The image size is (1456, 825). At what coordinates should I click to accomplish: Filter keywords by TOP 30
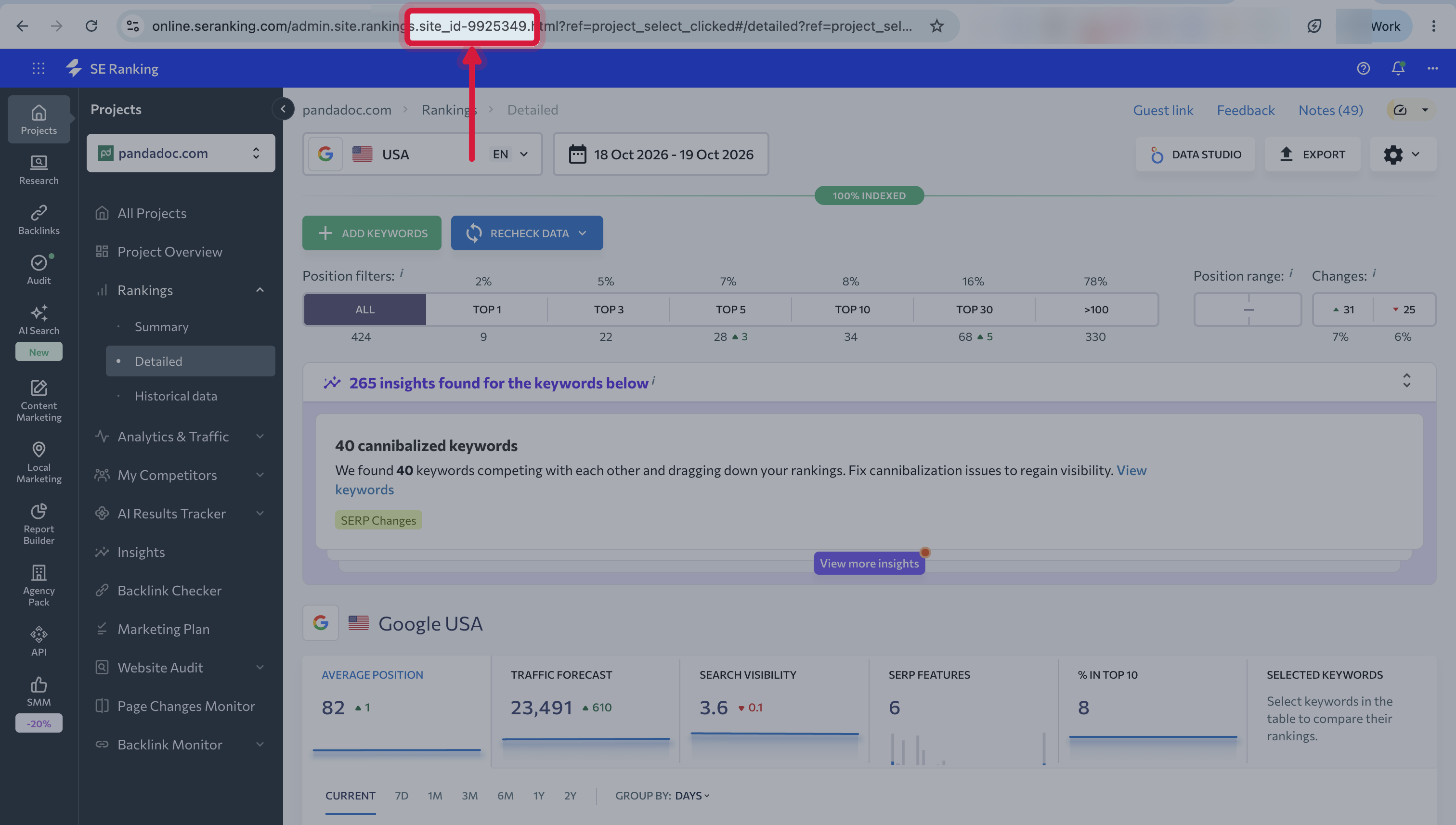click(974, 309)
